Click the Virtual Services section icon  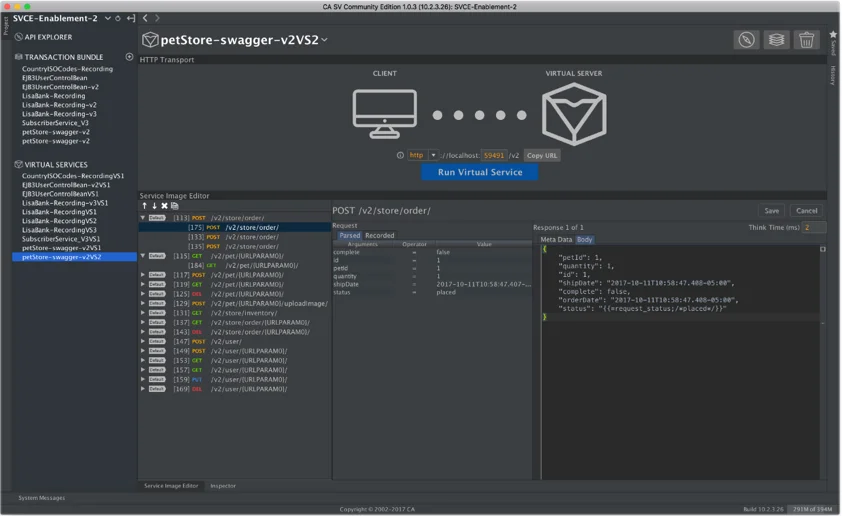click(x=19, y=165)
